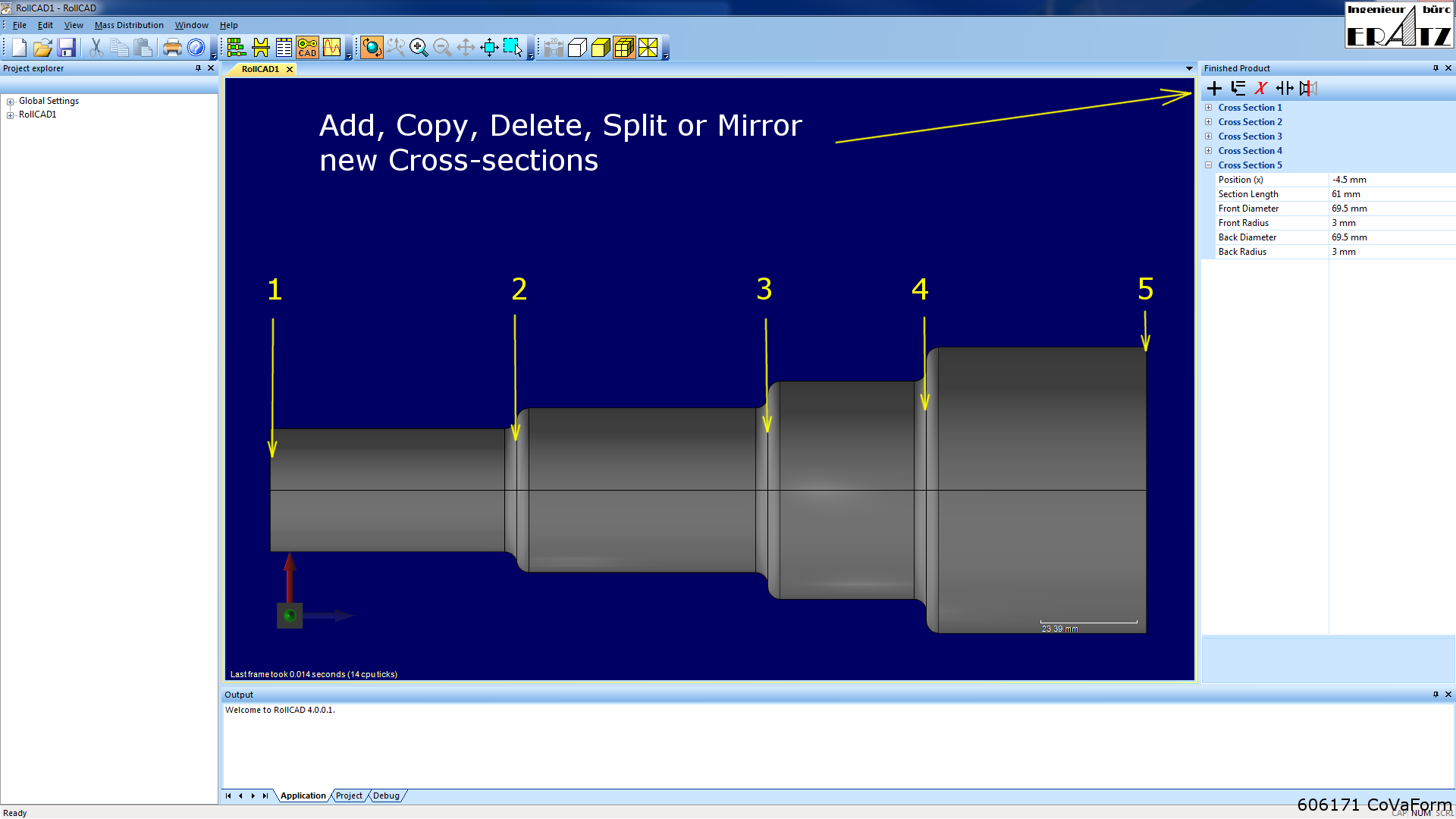
Task: Create a new file with the New icon
Action: [19, 48]
